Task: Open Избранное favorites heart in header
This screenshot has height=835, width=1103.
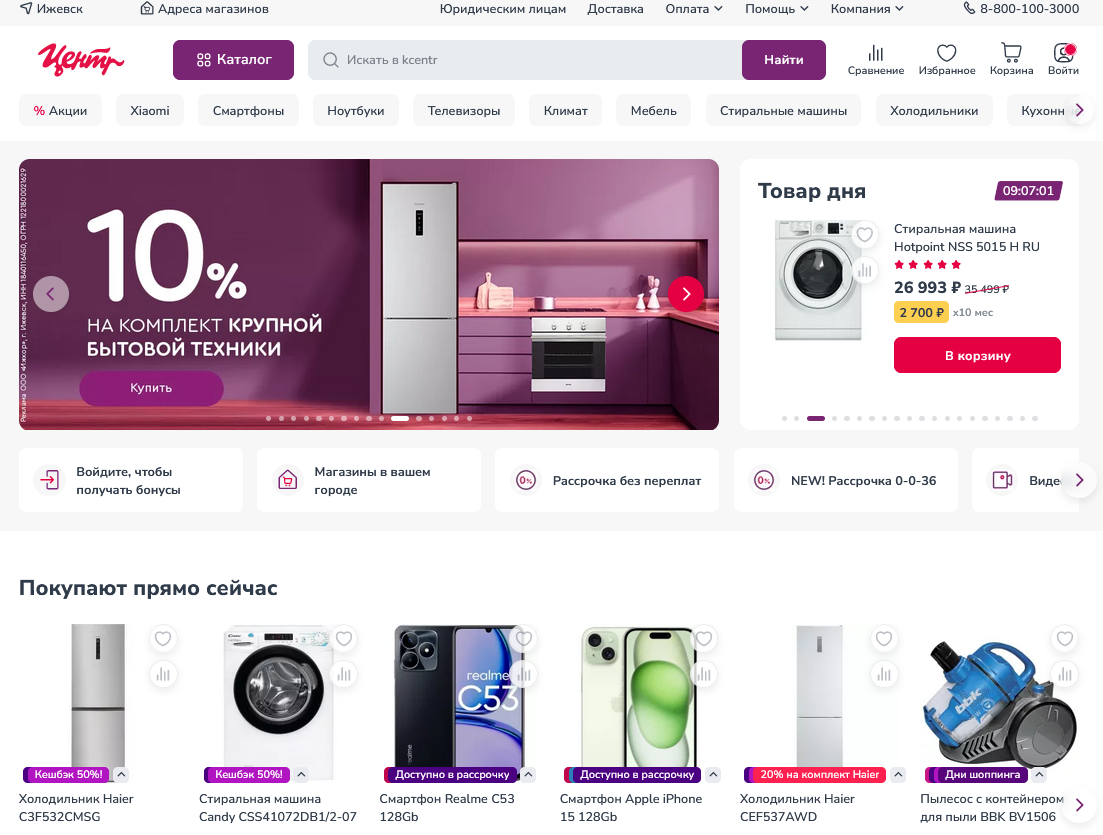Action: click(946, 60)
